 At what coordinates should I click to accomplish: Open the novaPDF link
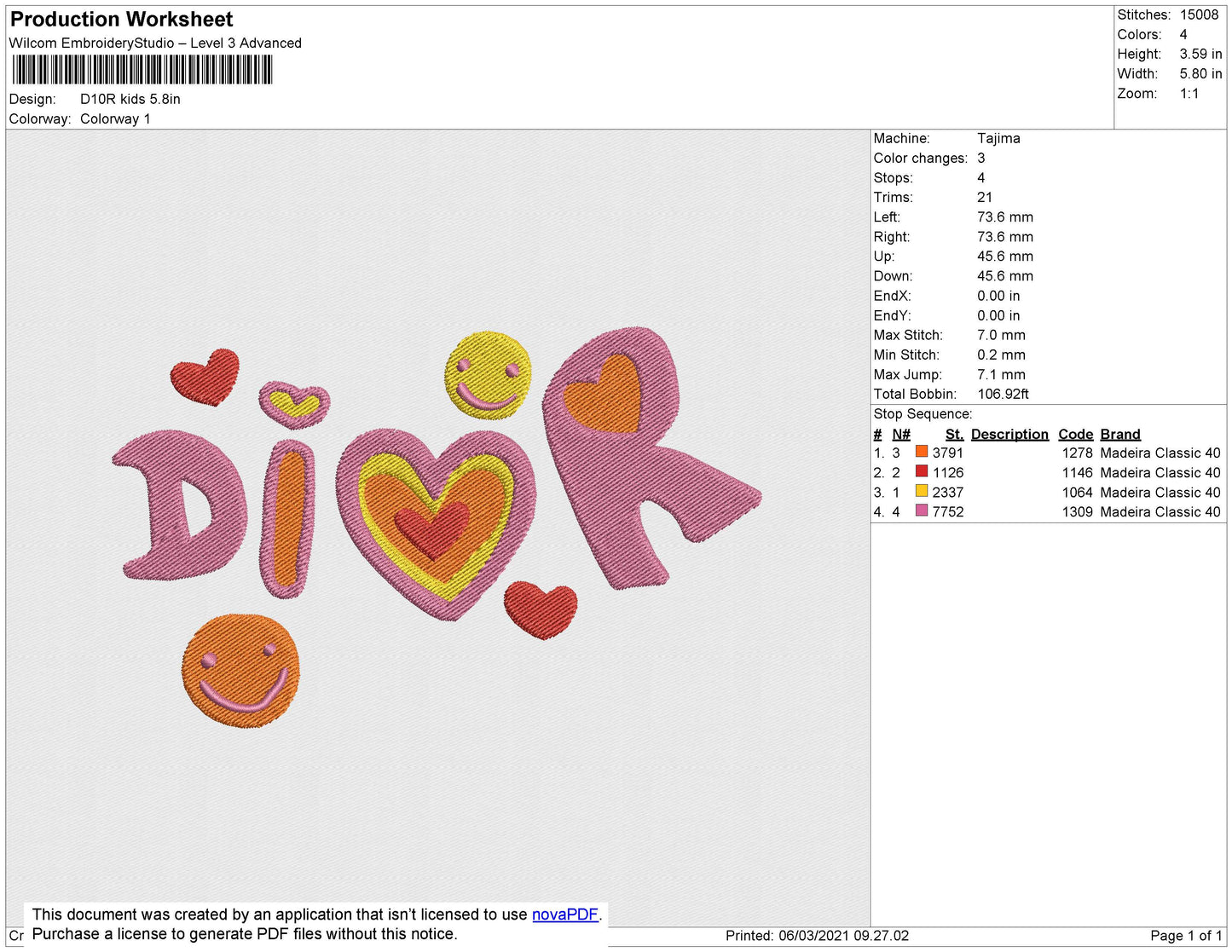click(x=565, y=914)
